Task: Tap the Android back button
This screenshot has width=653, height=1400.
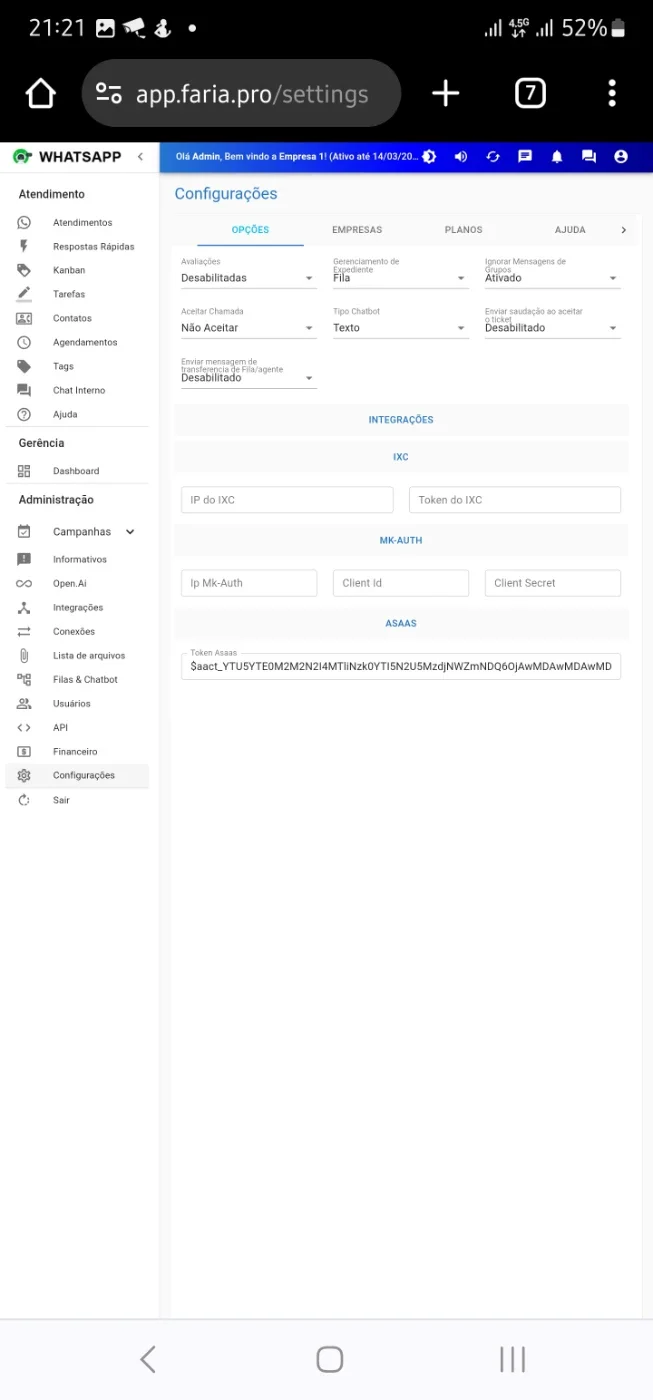Action: click(x=148, y=1359)
